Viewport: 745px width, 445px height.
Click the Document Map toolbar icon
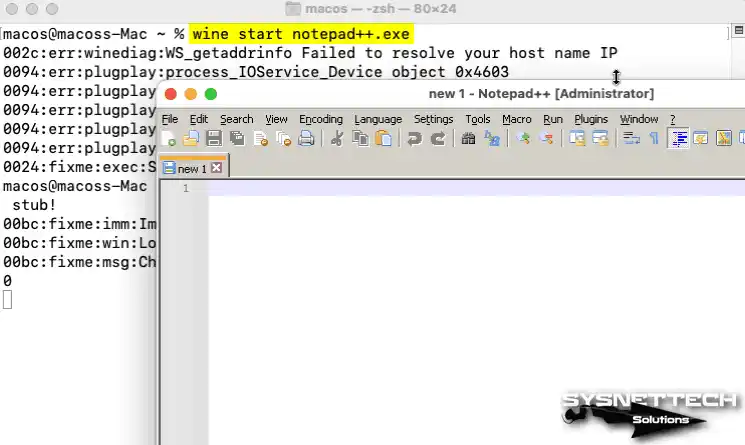tap(724, 139)
